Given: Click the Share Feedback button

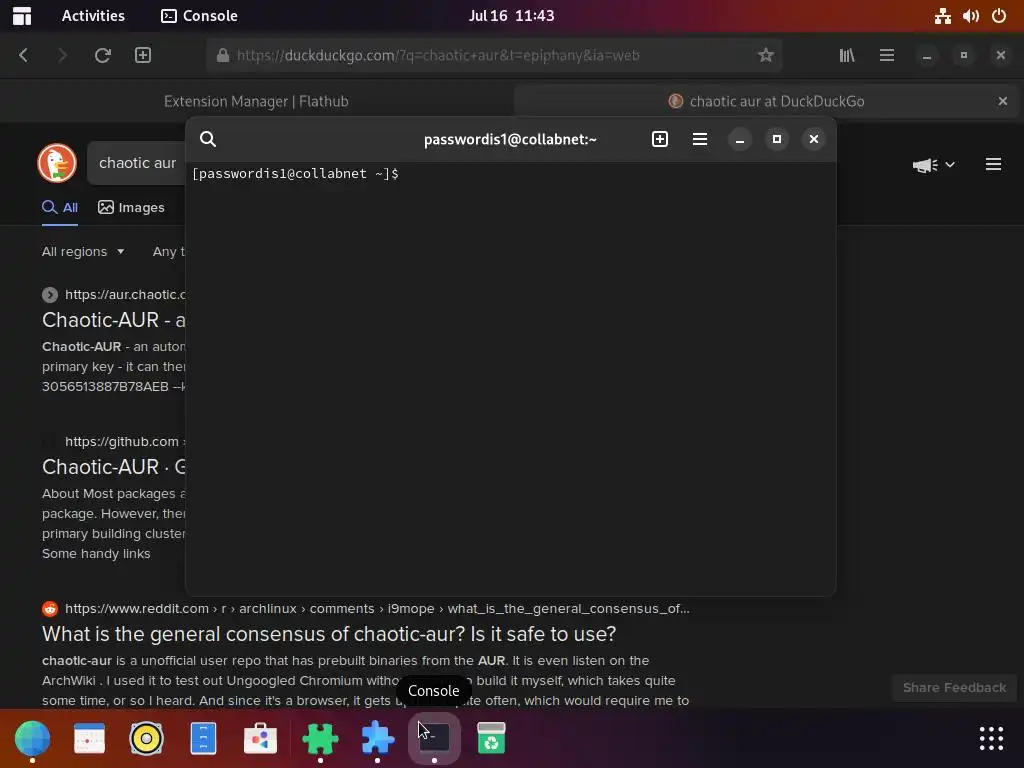Looking at the screenshot, I should [954, 688].
